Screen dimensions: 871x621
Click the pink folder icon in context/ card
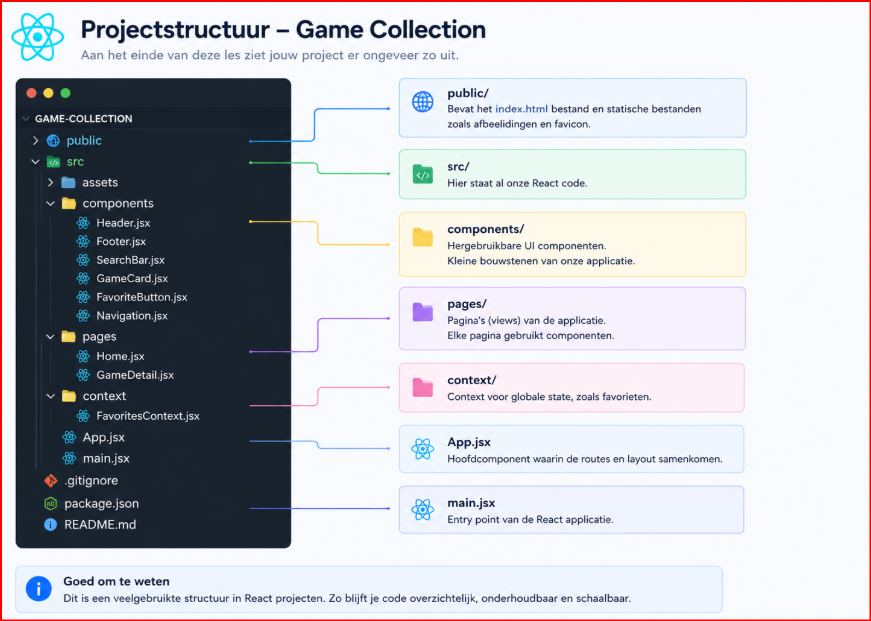click(x=423, y=388)
